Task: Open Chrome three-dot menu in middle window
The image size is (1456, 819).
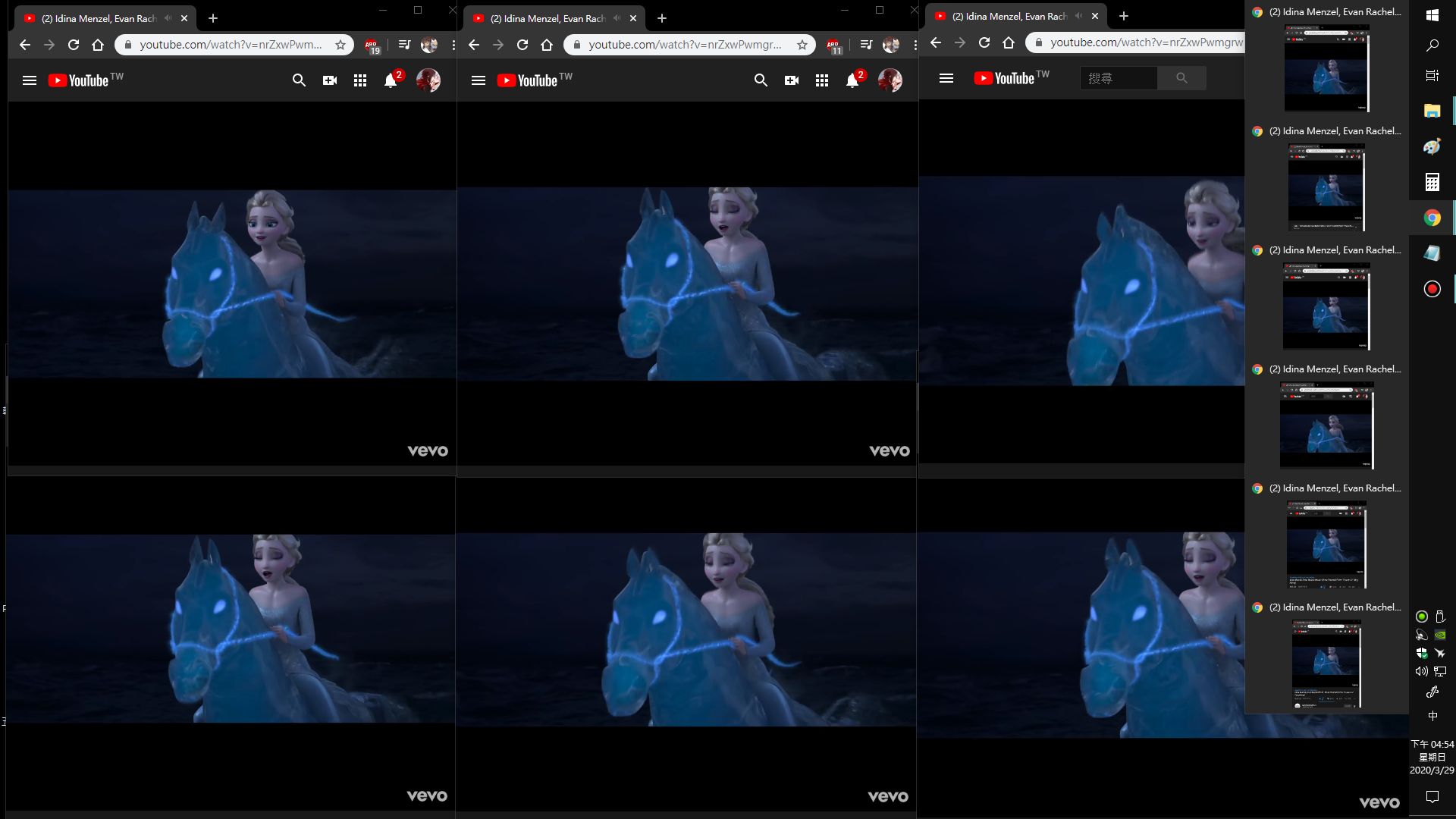Action: tap(915, 45)
